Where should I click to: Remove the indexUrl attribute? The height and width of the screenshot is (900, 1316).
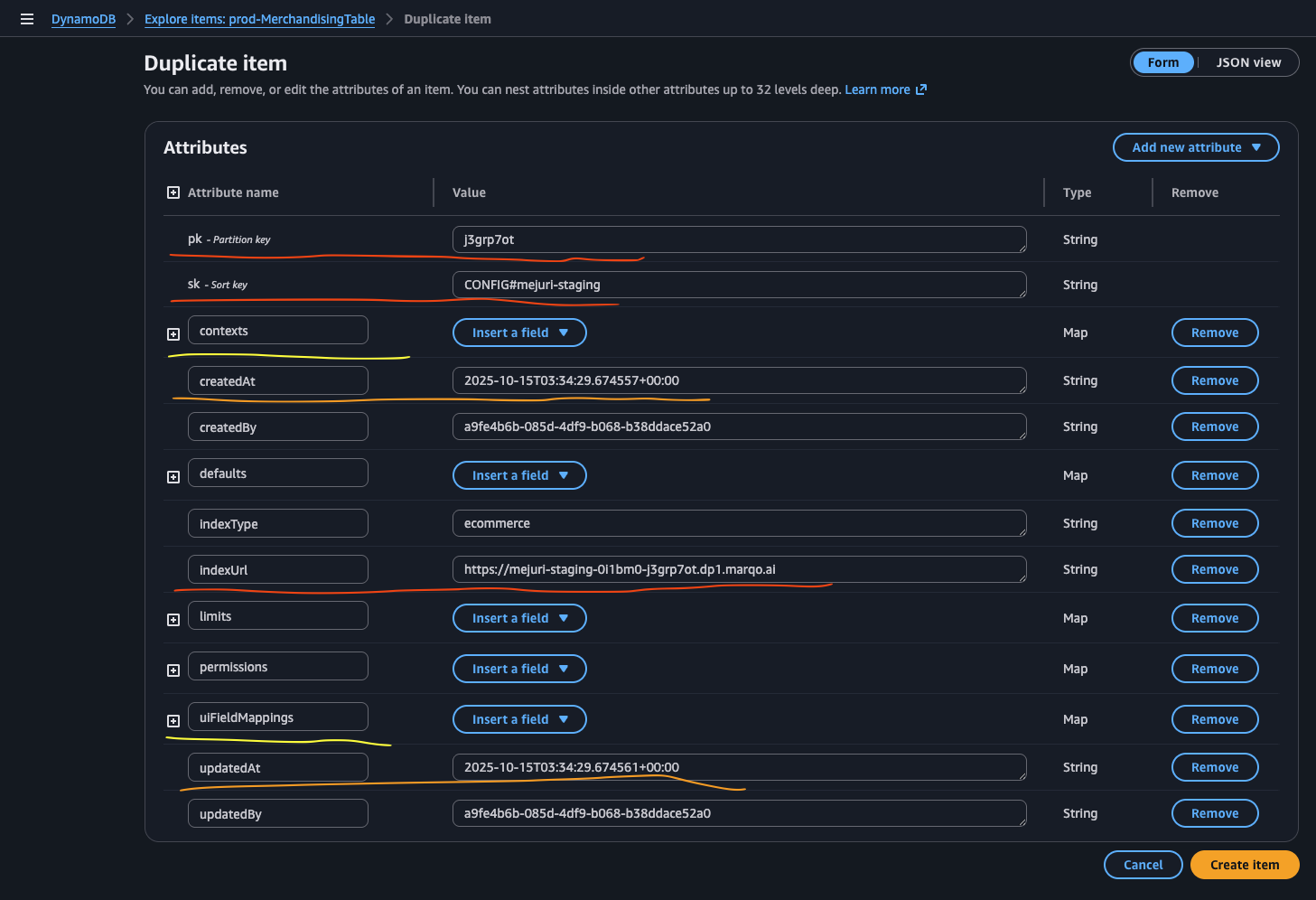pyautogui.click(x=1214, y=569)
